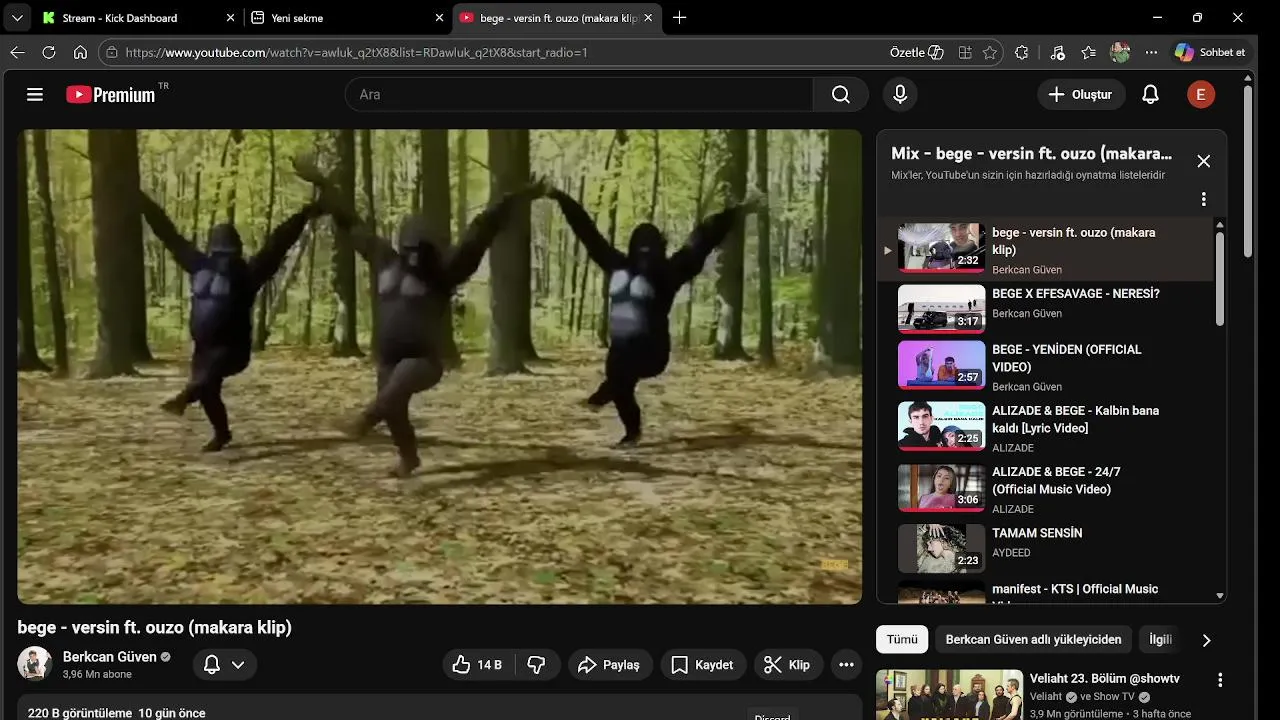Expand the tab search dropdown
Image resolution: width=1280 pixels, height=720 pixels.
tap(17, 18)
